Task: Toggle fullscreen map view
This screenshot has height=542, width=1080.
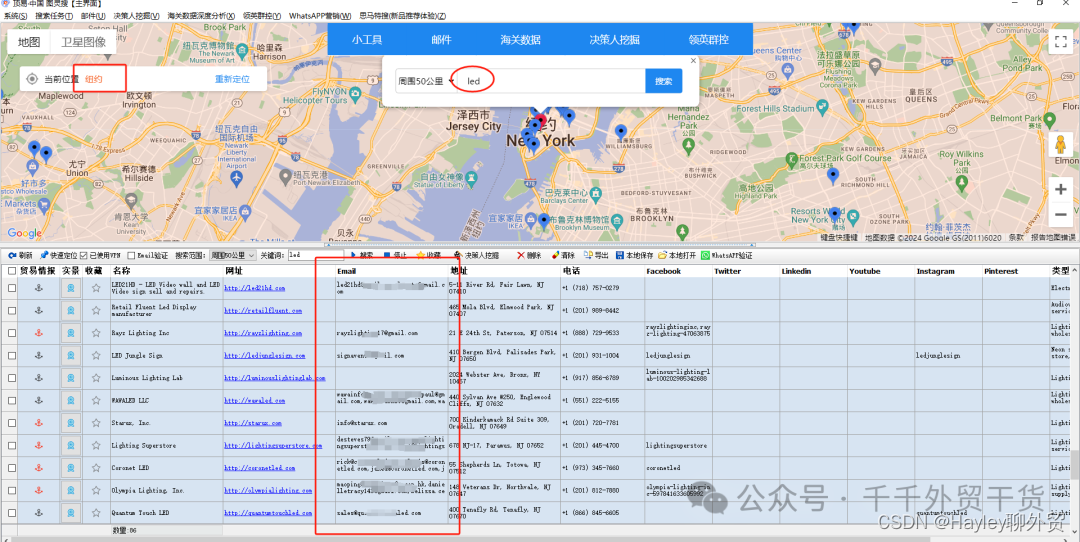Action: 1059,41
